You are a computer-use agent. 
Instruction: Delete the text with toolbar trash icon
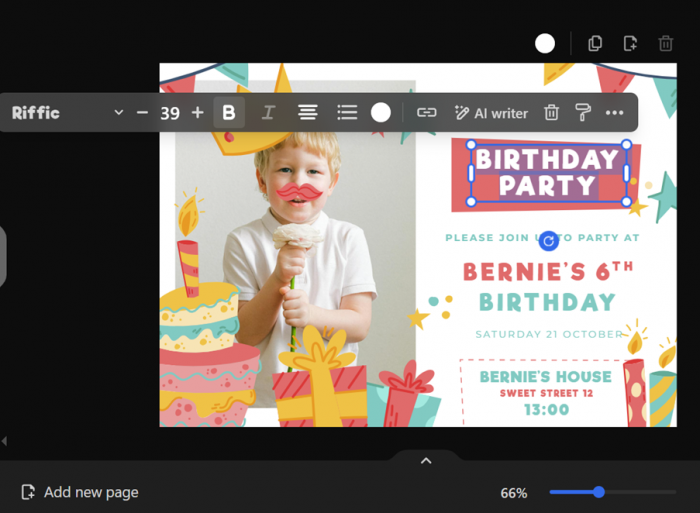point(551,113)
